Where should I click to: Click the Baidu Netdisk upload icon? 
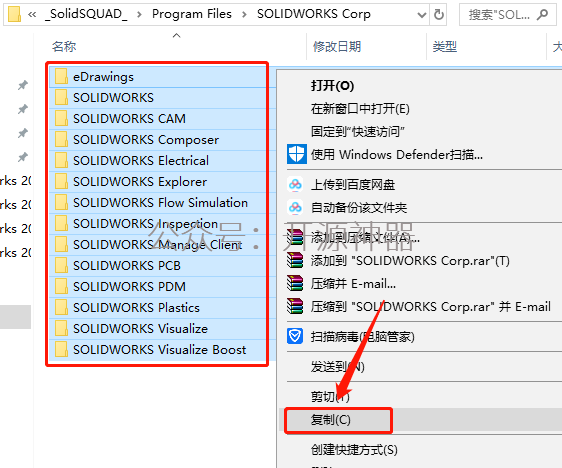[x=295, y=185]
